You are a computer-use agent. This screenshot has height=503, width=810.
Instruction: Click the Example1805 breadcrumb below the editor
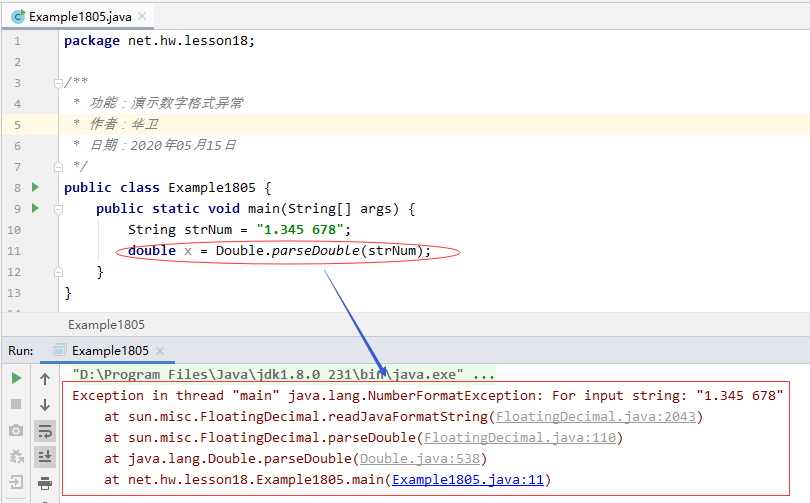[x=106, y=325]
